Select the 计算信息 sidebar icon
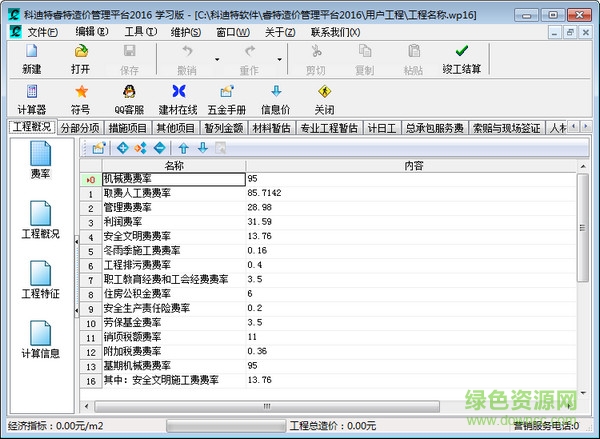Image resolution: width=600 pixels, height=439 pixels. 40,333
